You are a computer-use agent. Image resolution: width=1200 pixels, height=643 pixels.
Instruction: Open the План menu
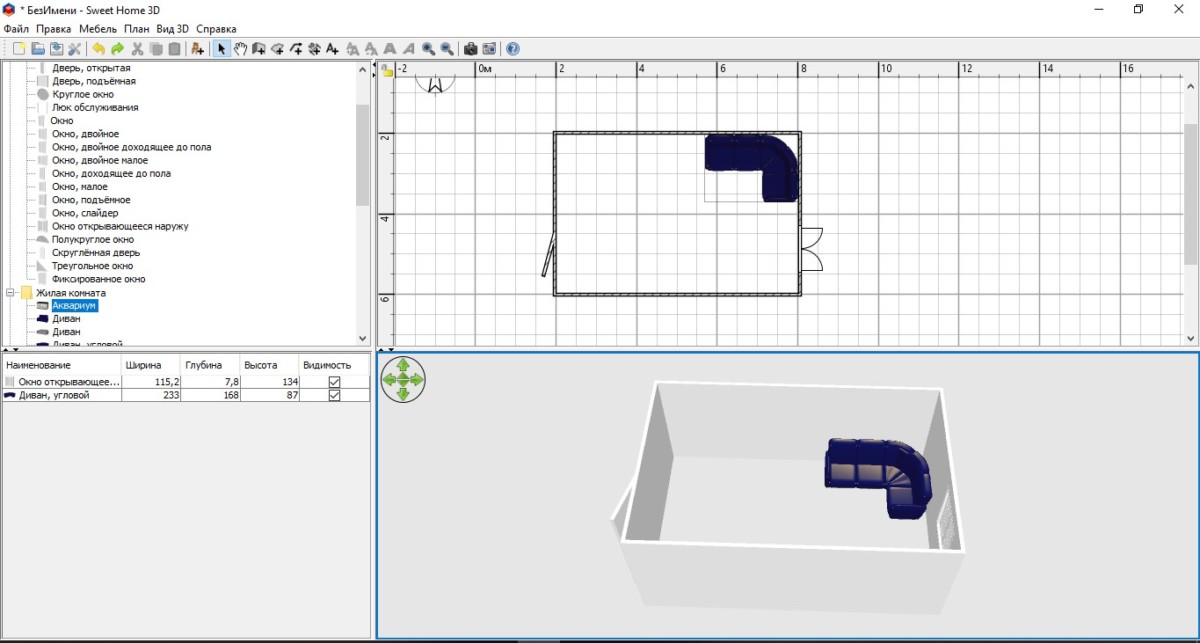tap(137, 29)
